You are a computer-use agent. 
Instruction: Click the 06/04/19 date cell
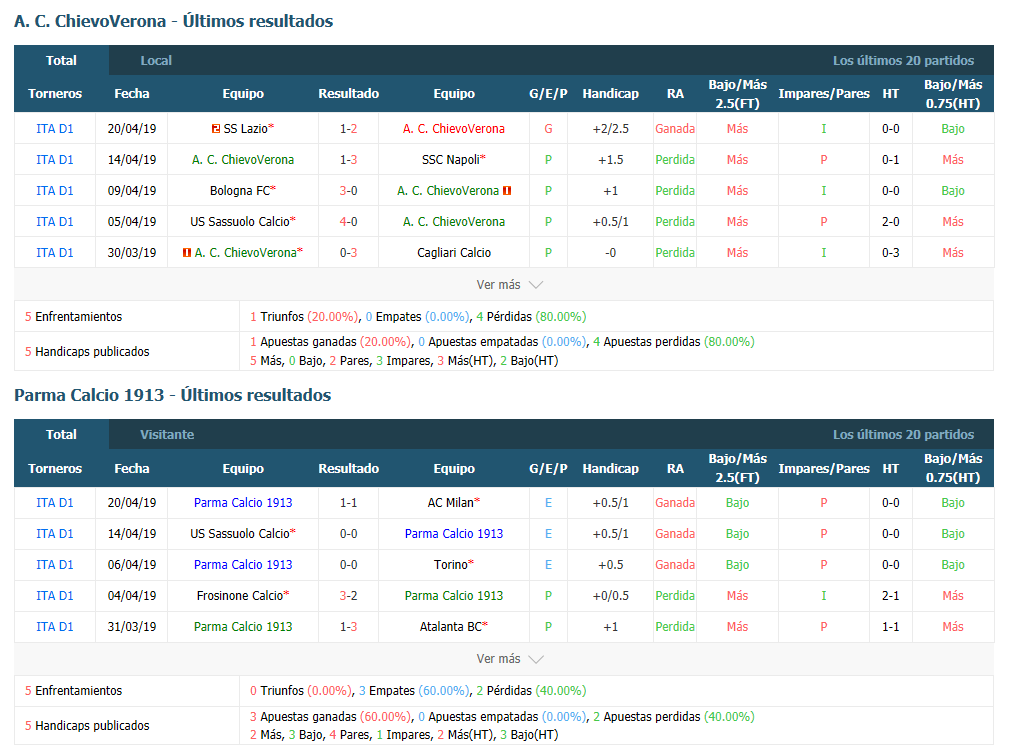(132, 565)
